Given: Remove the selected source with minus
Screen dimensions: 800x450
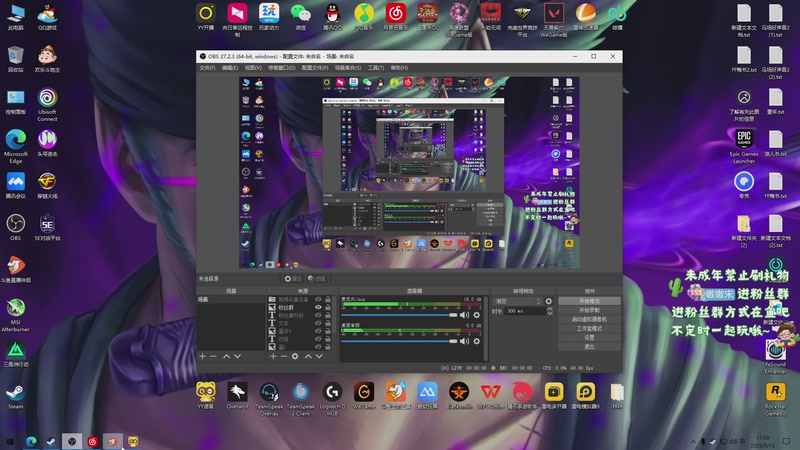Looking at the screenshot, I should tap(284, 356).
